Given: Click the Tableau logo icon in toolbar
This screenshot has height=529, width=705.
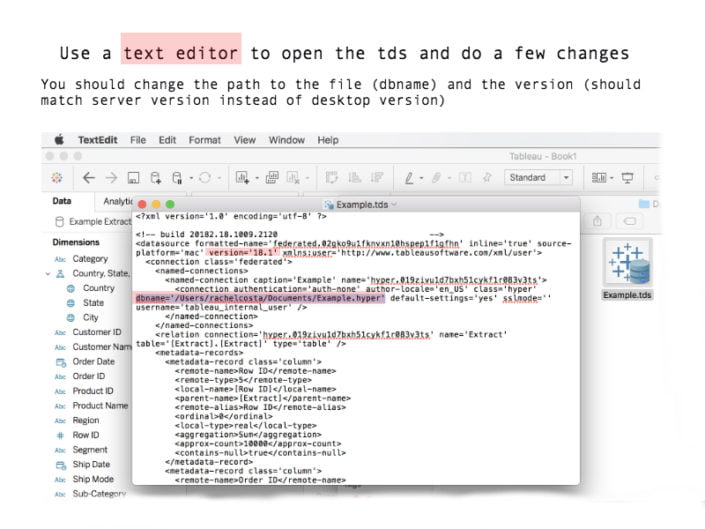Looking at the screenshot, I should [58, 177].
